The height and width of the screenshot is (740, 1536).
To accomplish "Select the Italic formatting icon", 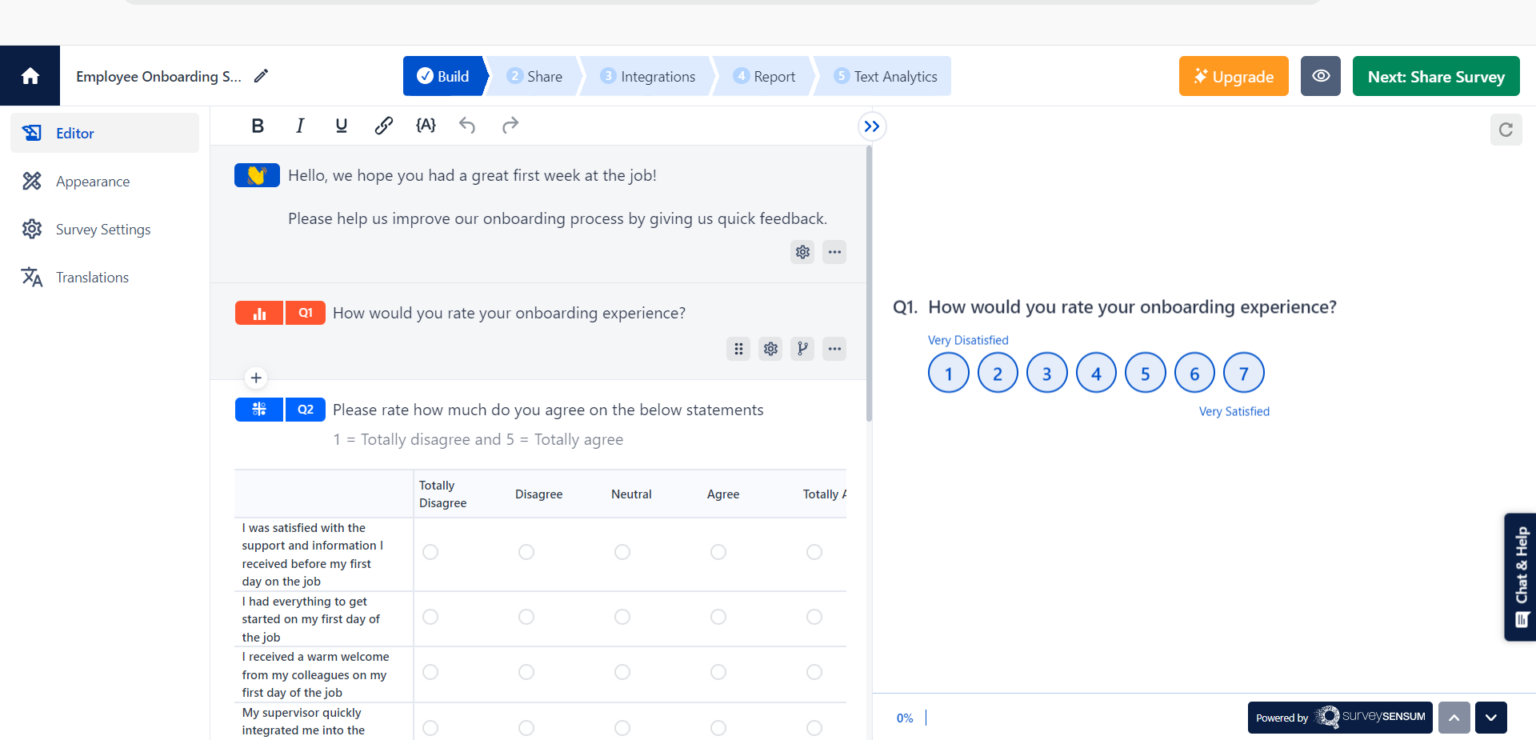I will 300,125.
